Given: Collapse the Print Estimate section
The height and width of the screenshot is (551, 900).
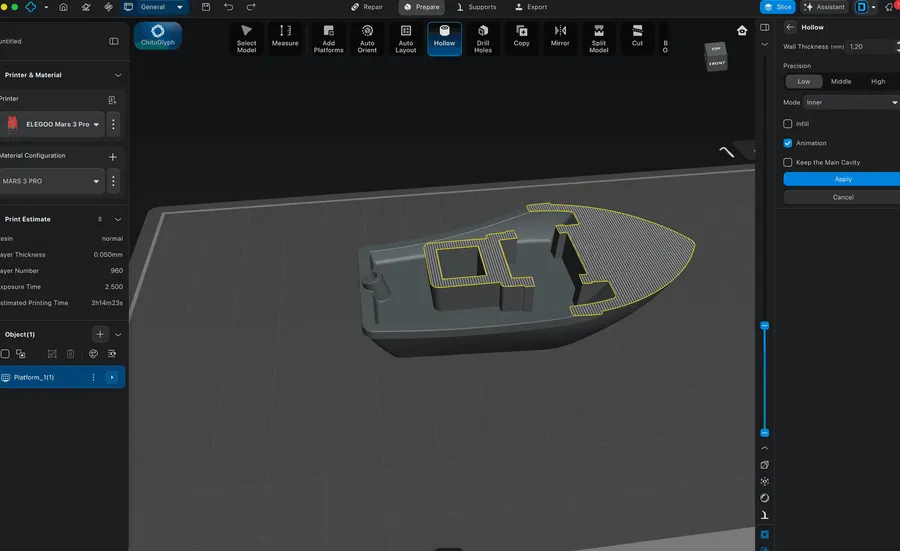Looking at the screenshot, I should point(118,219).
